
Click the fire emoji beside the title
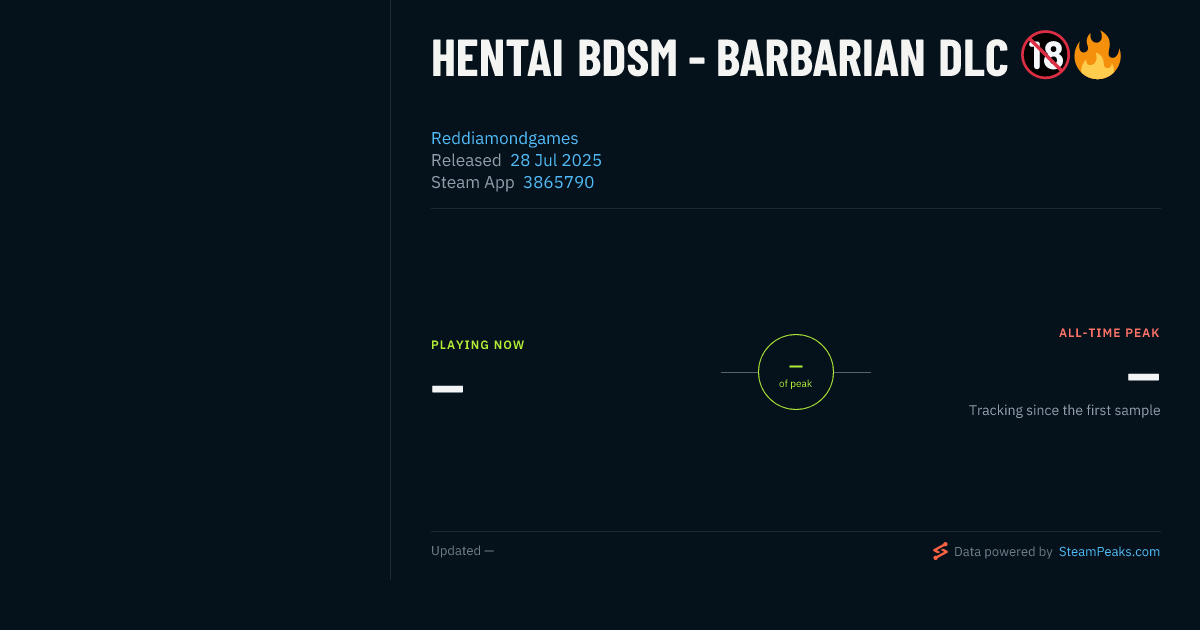coord(1097,56)
